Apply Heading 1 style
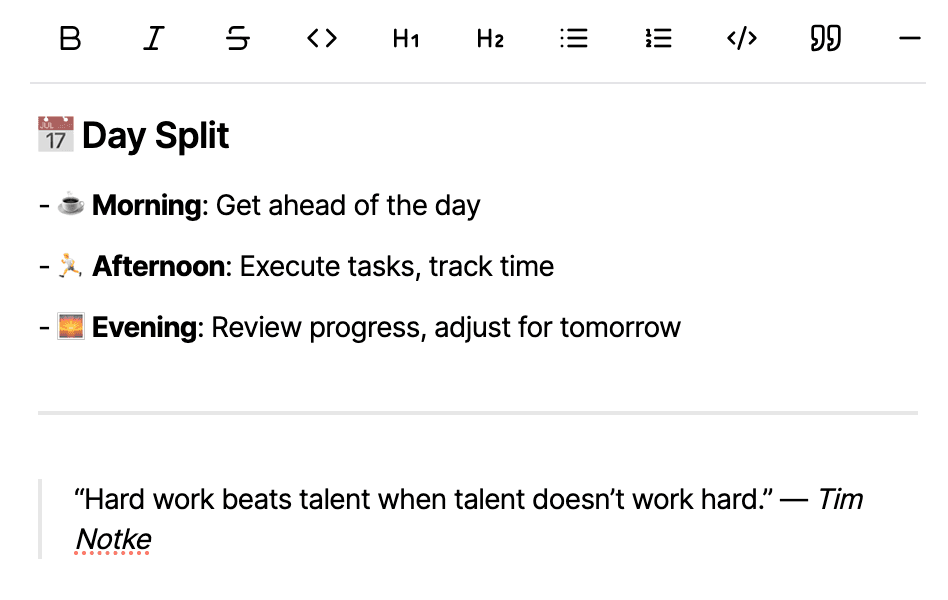 pos(405,39)
